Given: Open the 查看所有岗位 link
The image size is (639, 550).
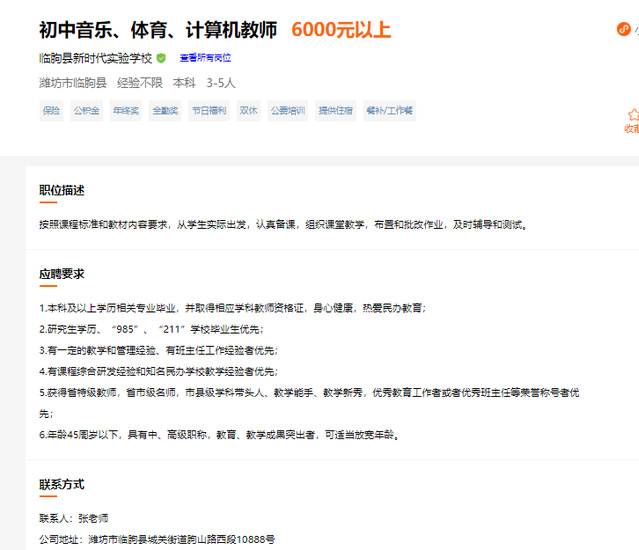Looking at the screenshot, I should click(205, 58).
